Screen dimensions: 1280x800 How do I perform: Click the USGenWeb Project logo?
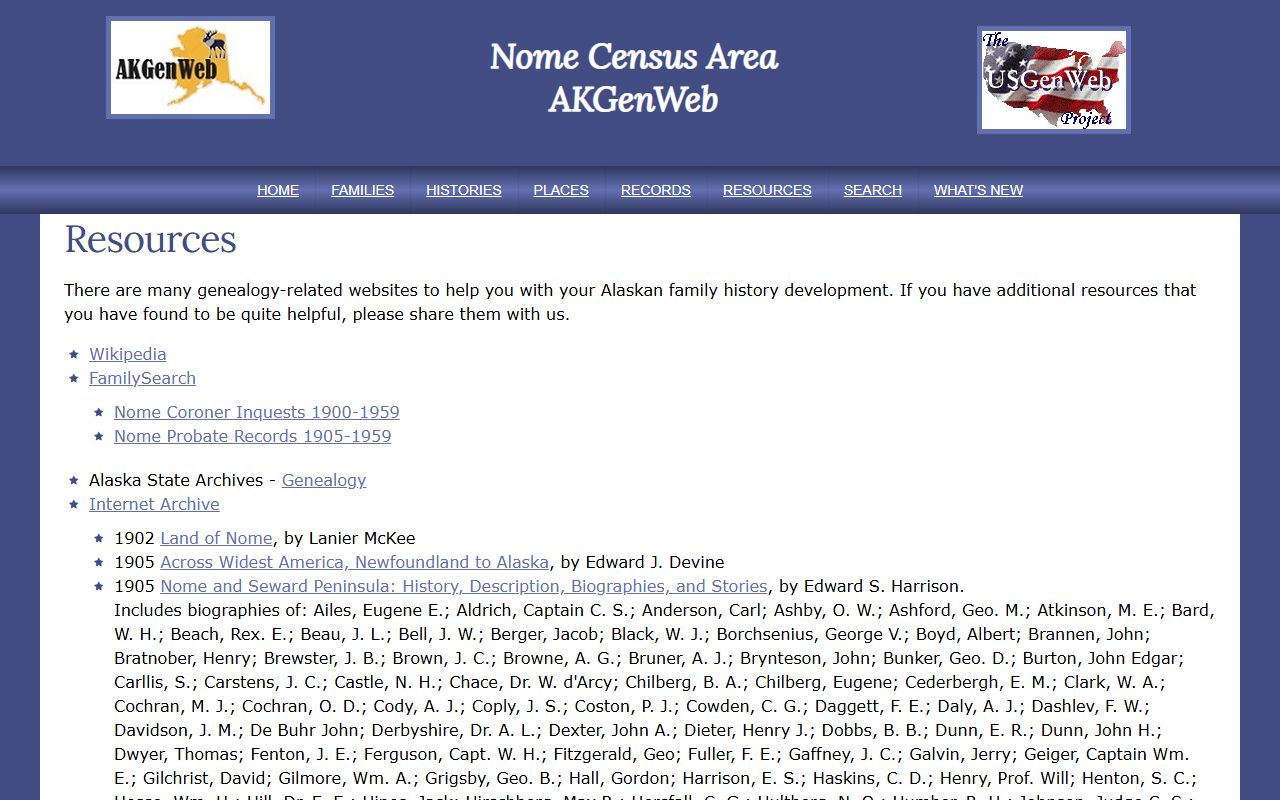(x=1053, y=80)
